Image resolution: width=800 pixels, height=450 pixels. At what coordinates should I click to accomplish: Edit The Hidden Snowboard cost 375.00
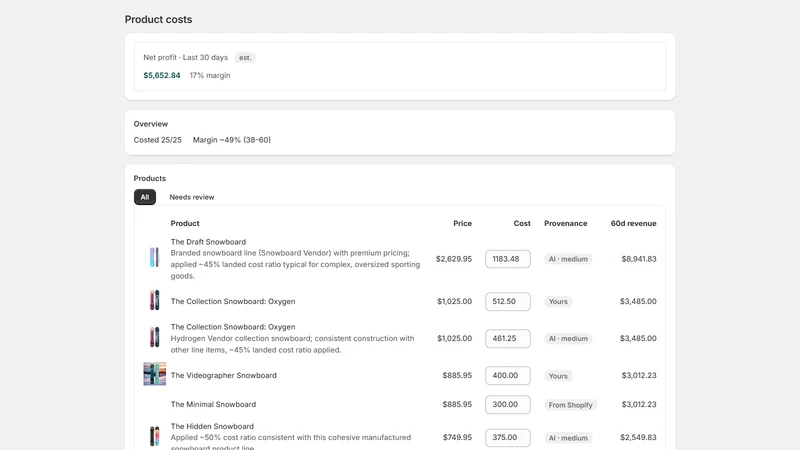pyautogui.click(x=508, y=437)
